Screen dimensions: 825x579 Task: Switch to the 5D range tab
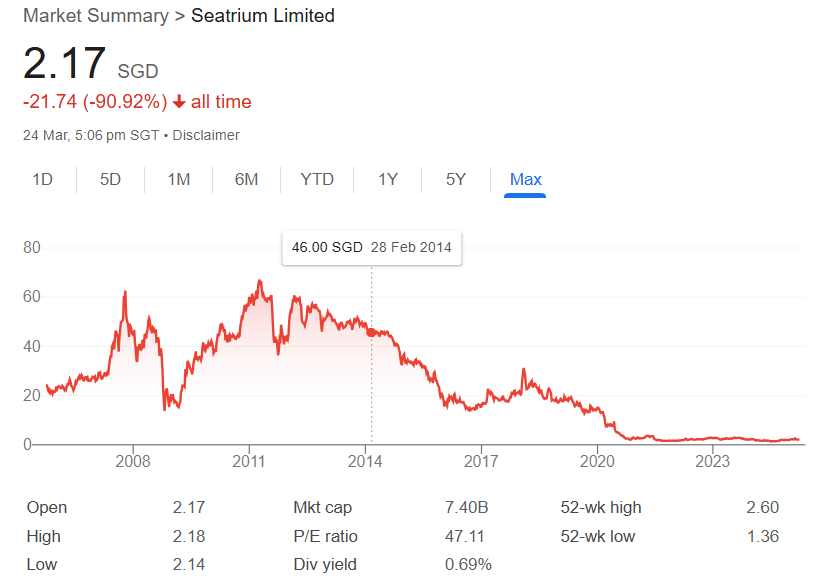[110, 180]
